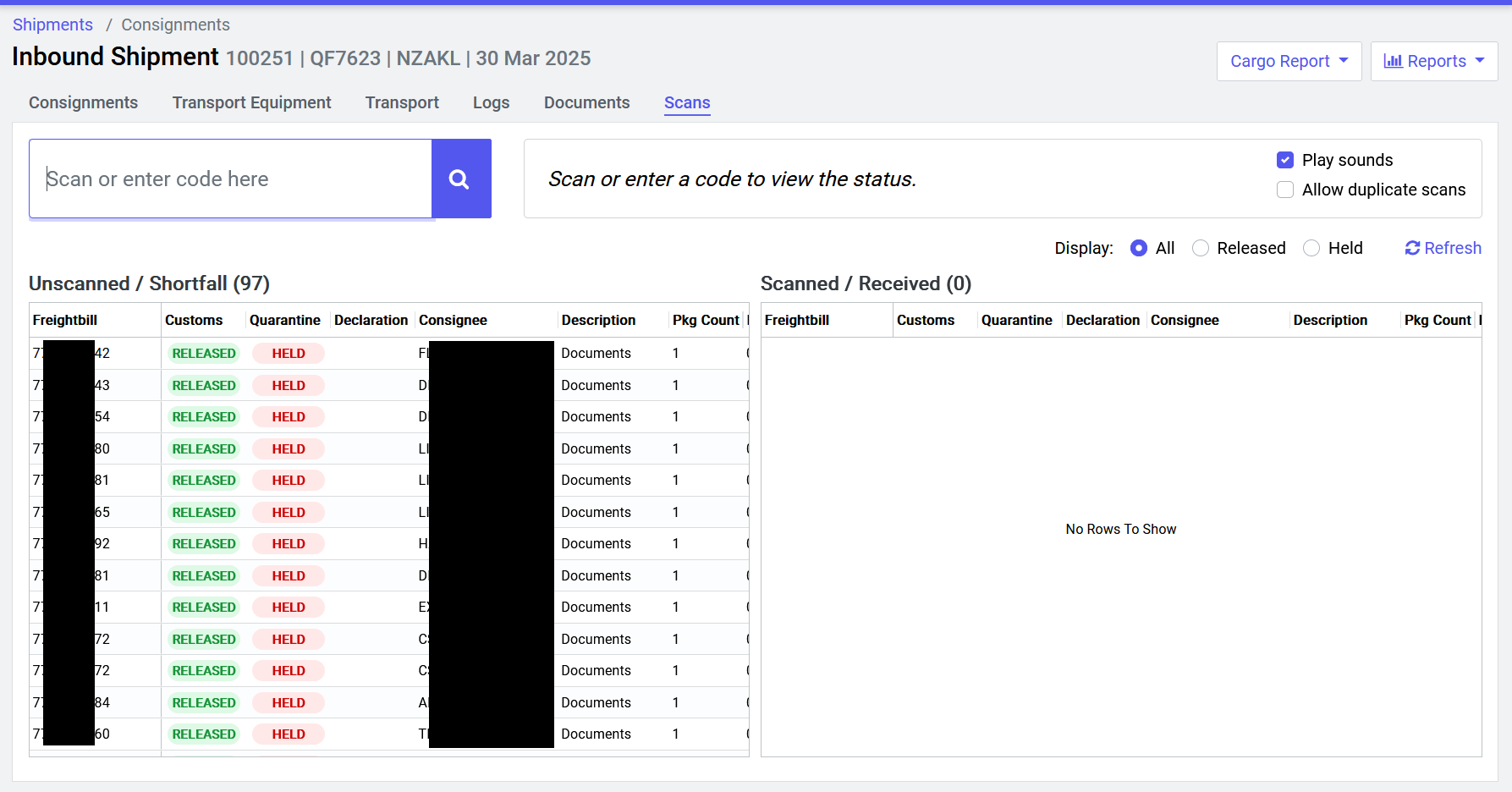Click RELEASED badge in freightbill ending 42 row
1512x792 pixels.
tap(204, 353)
